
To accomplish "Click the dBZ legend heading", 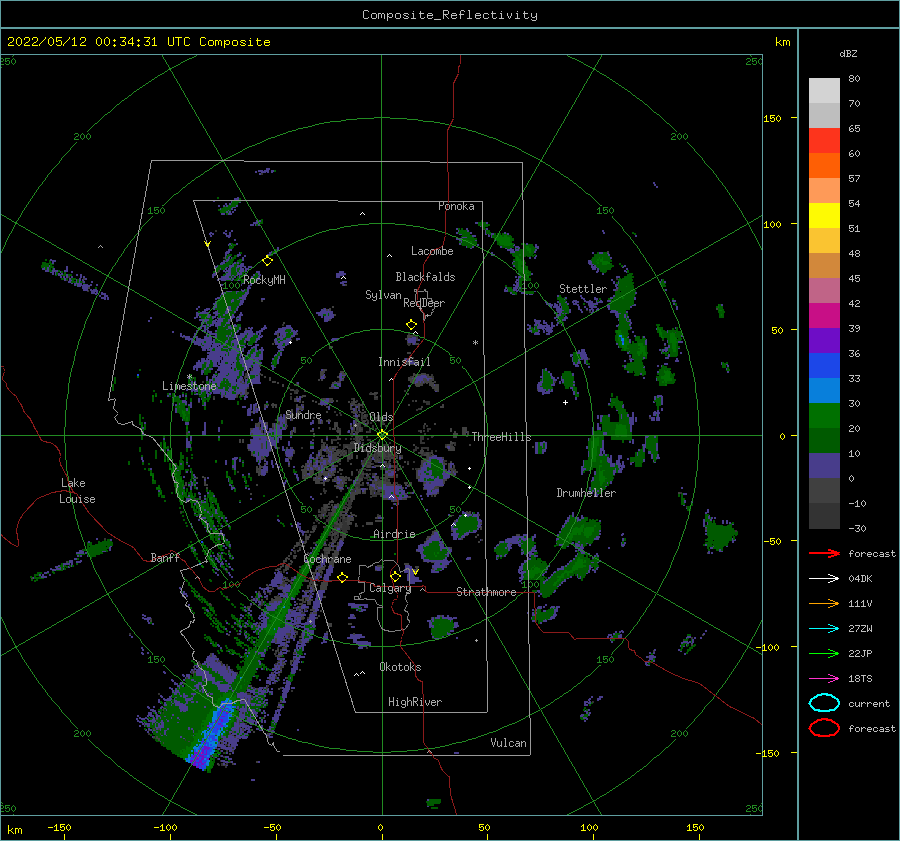I will click(848, 53).
